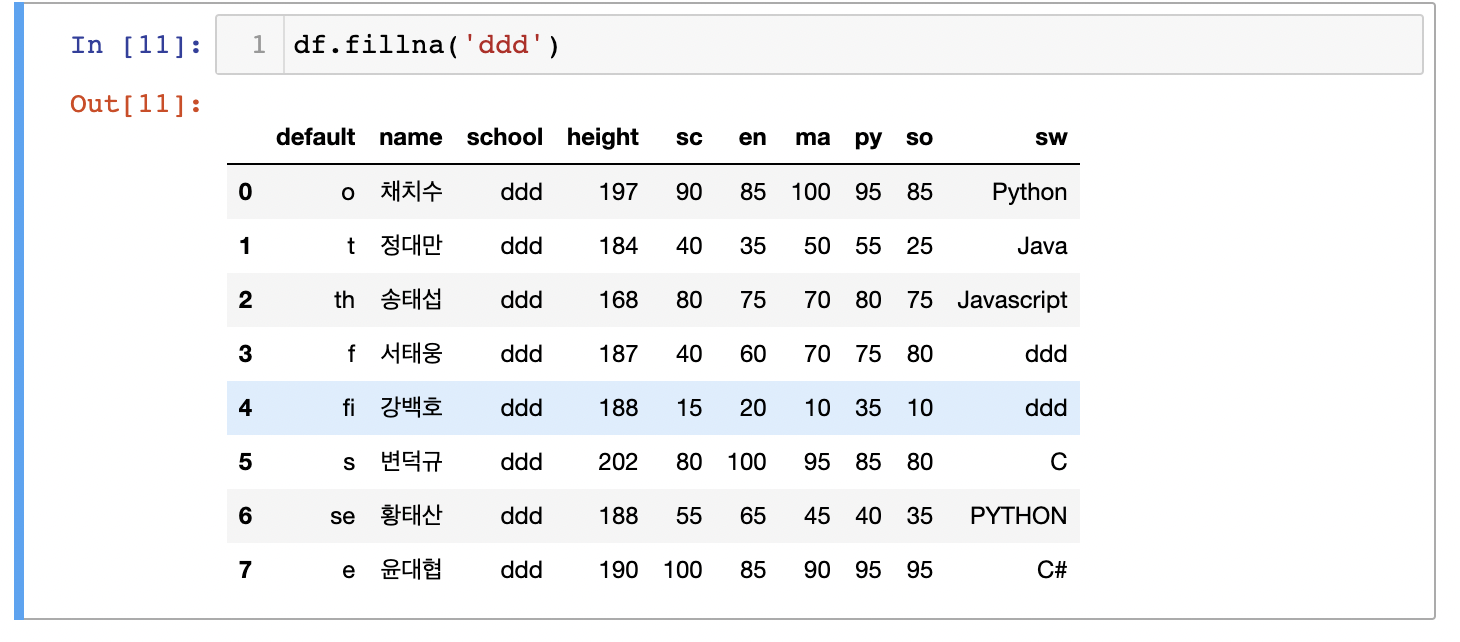Image resolution: width=1460 pixels, height=642 pixels.
Task: Select the 'school' column header
Action: point(504,138)
